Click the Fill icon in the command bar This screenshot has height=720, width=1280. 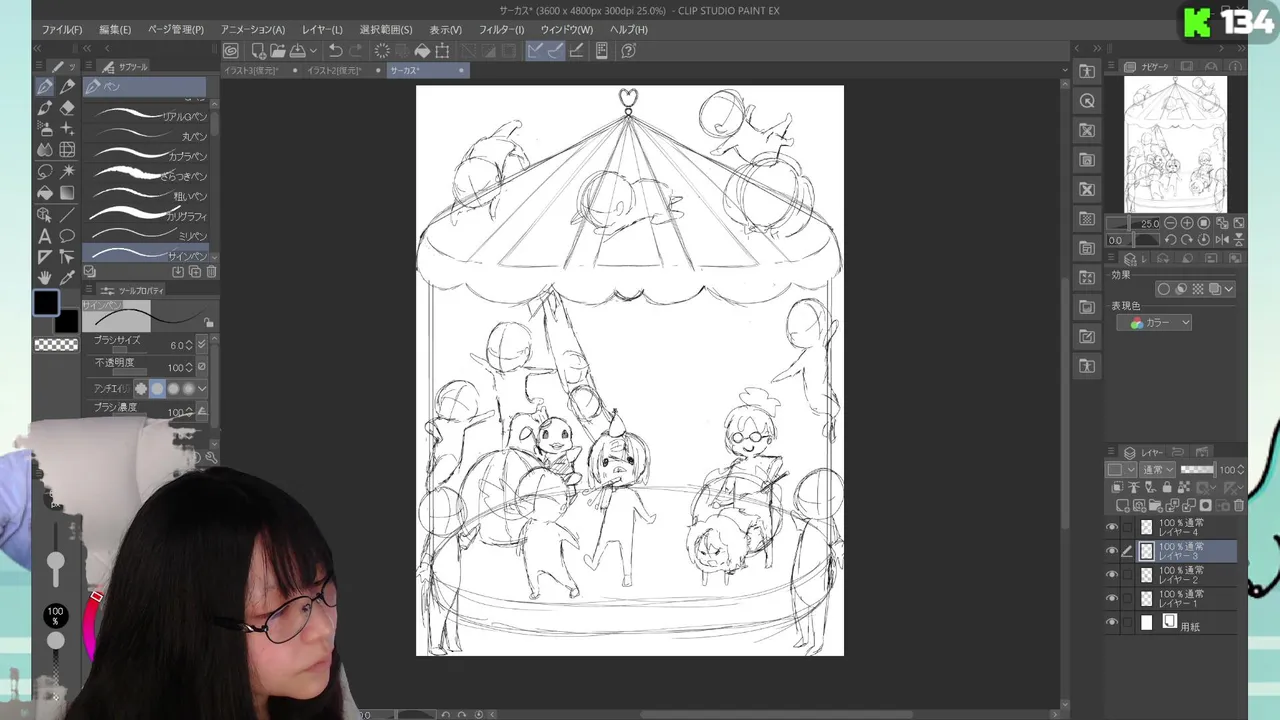tap(422, 51)
